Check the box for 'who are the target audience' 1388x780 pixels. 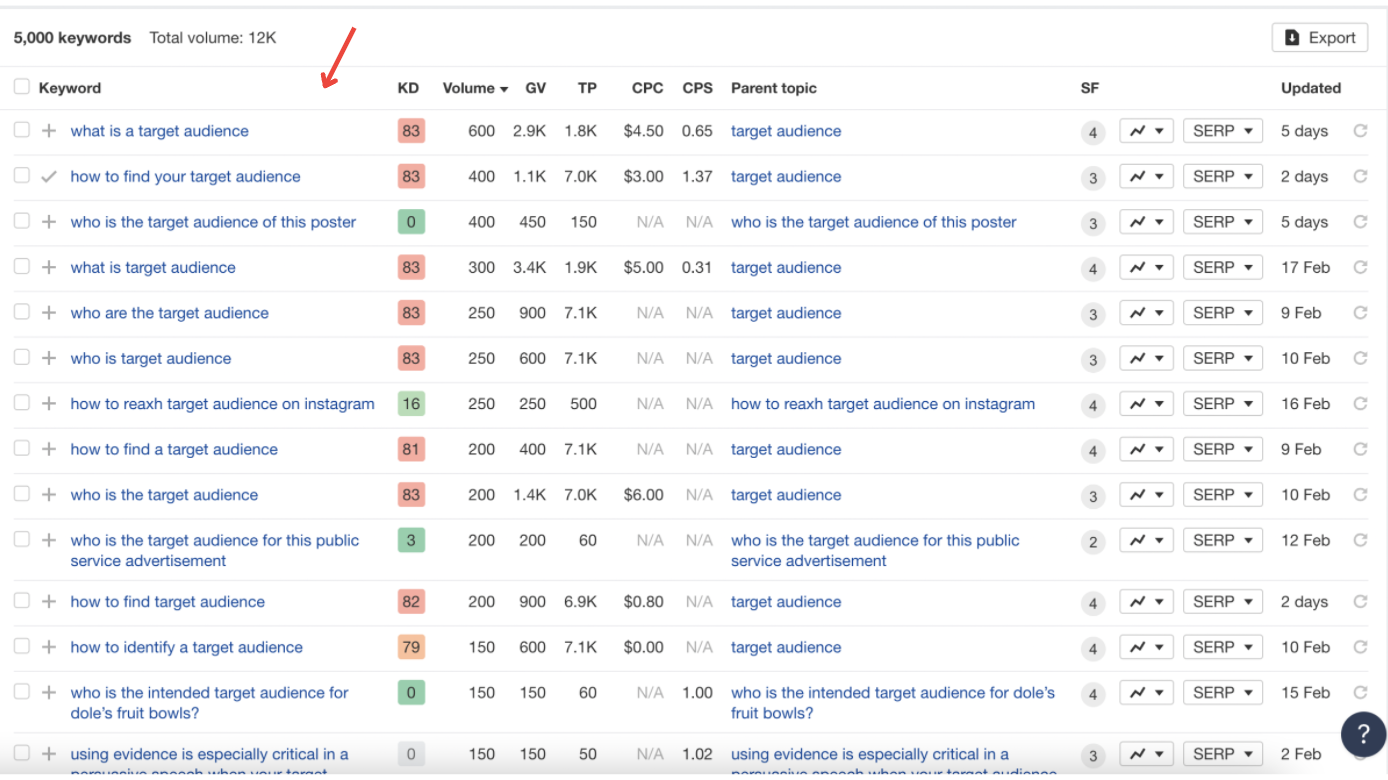tap(21, 312)
